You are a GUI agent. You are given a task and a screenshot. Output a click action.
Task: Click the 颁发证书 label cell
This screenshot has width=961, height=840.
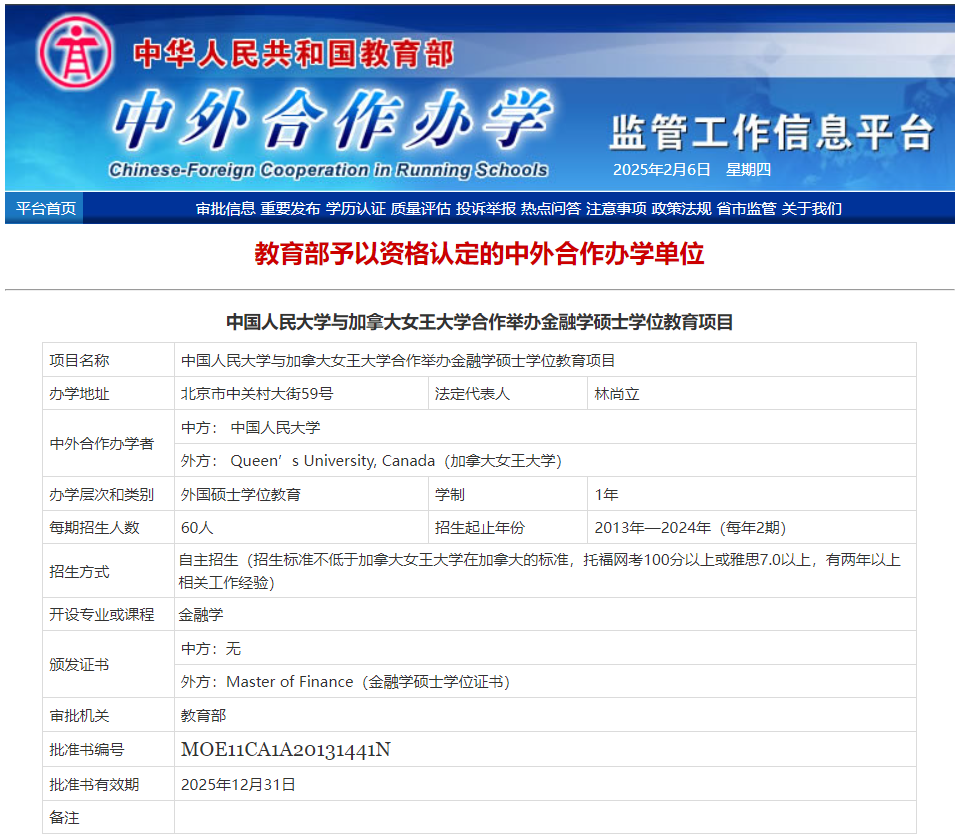click(x=108, y=664)
